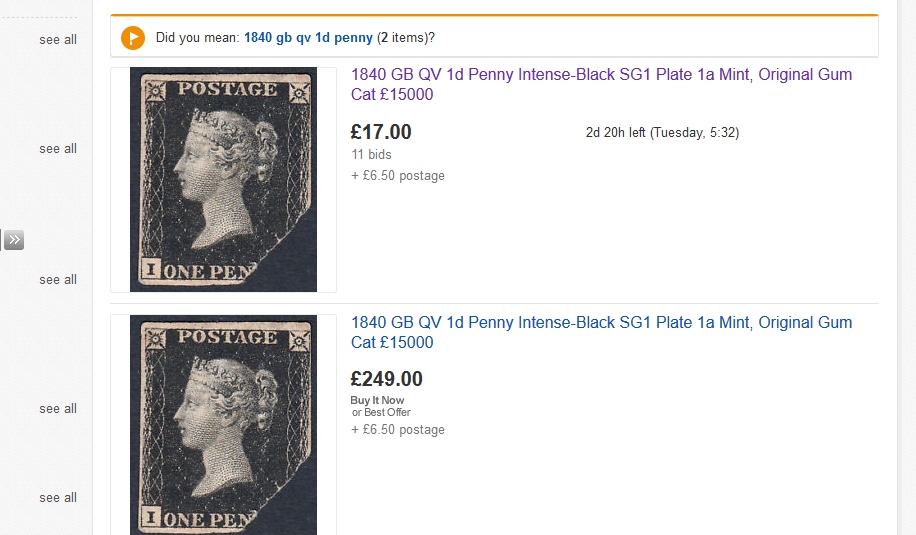Click the '+ £6.50 postage' under Best Offer

point(398,430)
